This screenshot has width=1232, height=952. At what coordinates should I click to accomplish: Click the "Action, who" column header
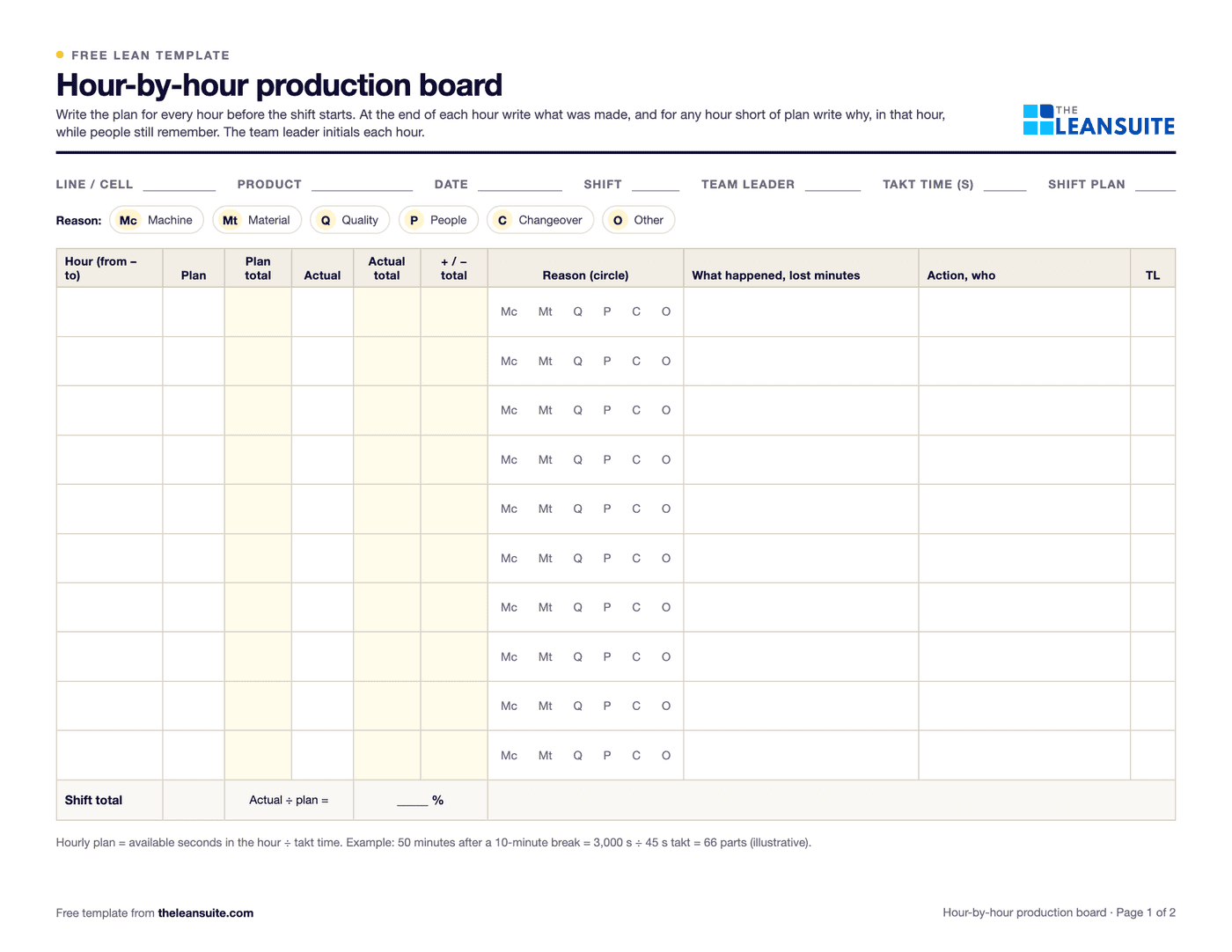tap(1024, 268)
